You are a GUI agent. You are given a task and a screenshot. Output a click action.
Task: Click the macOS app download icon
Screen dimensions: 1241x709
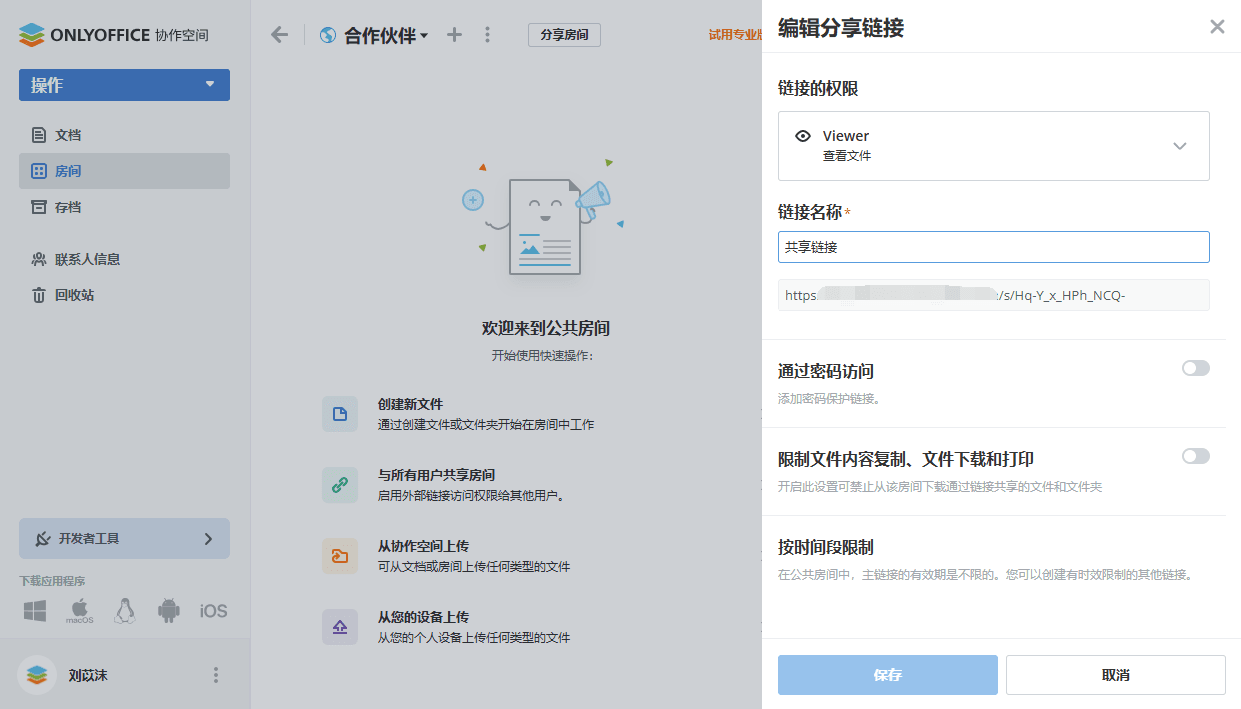click(80, 611)
